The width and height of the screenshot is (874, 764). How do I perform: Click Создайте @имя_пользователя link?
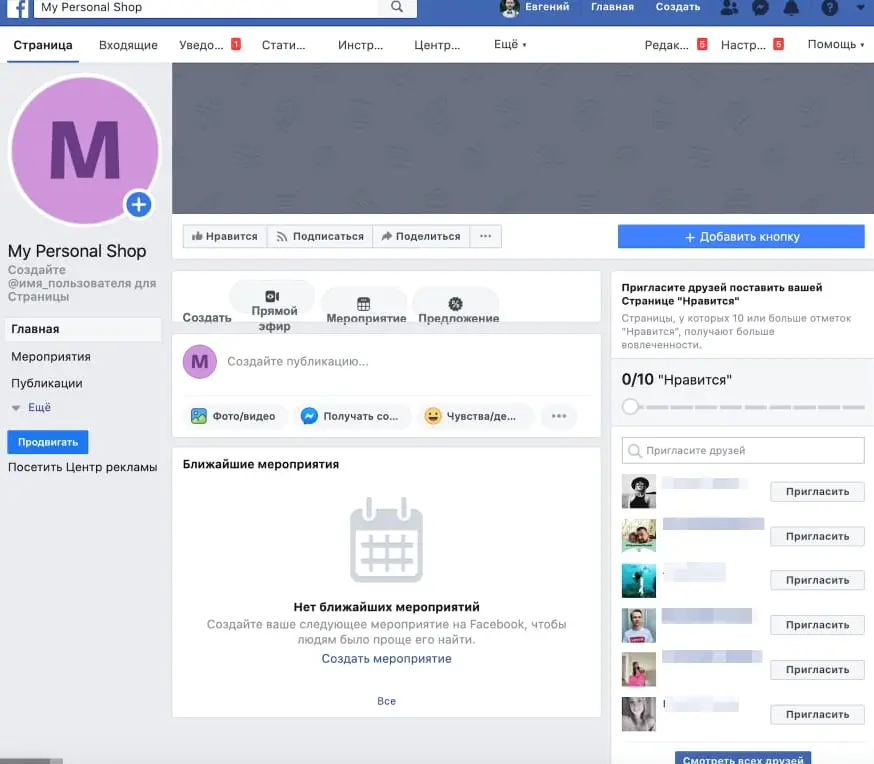coord(82,283)
